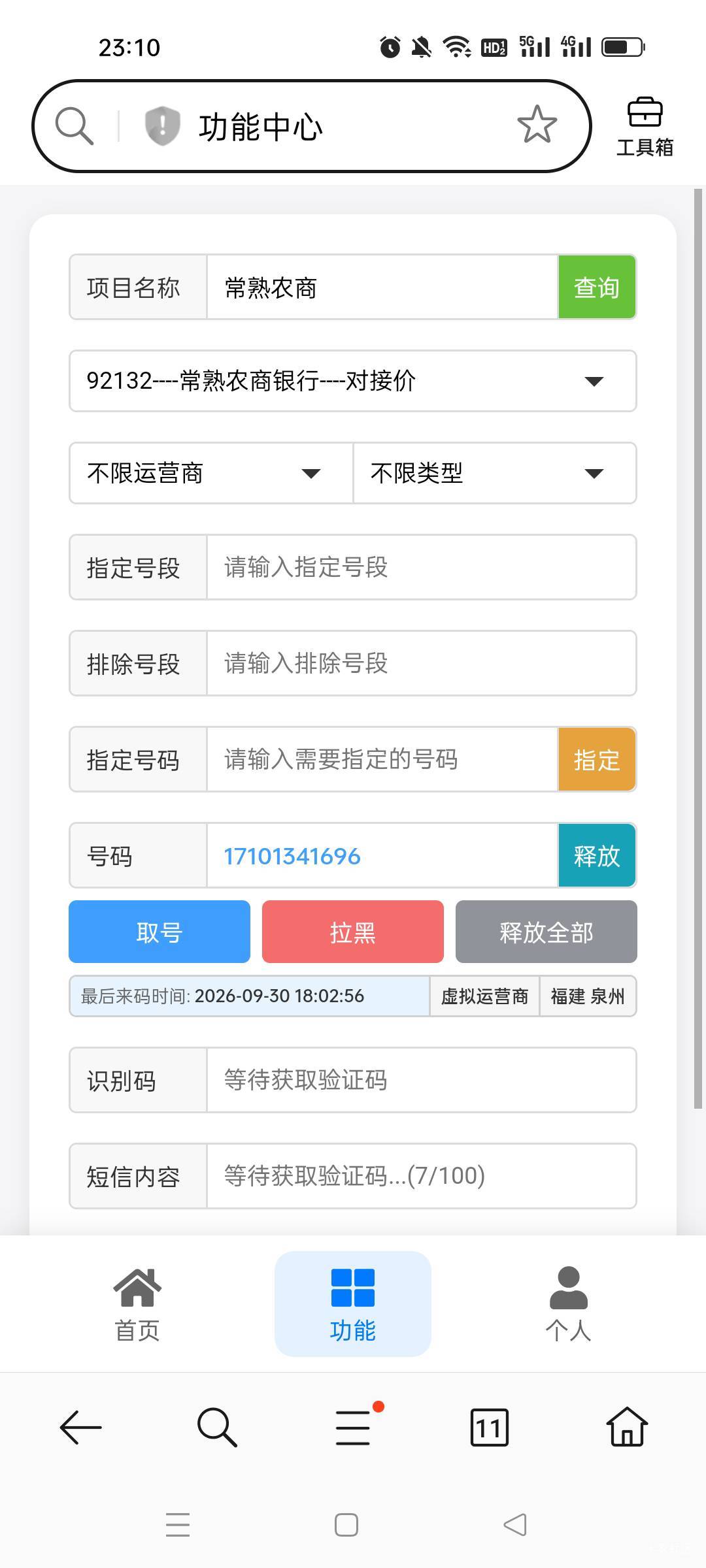Tap Android home square button
Viewport: 706px width, 1568px height.
[x=346, y=1525]
